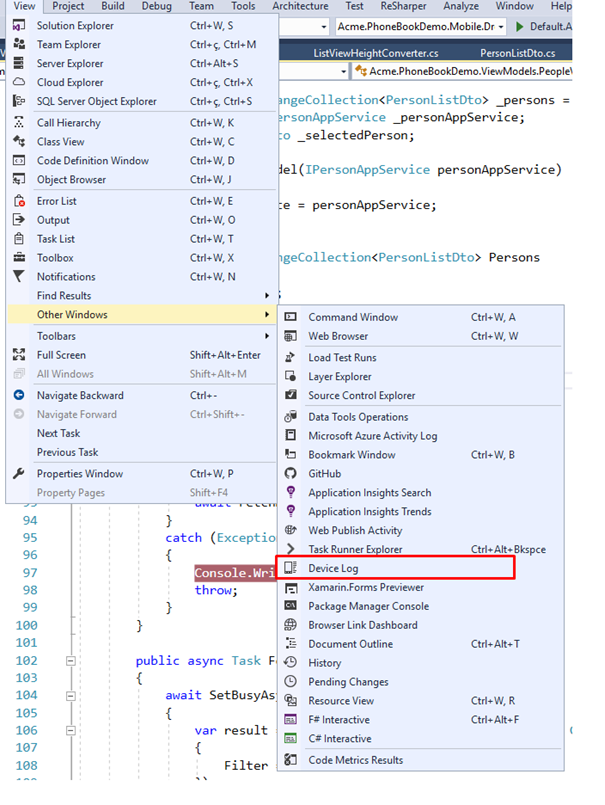Click the Code Metrics Results icon

click(291, 760)
